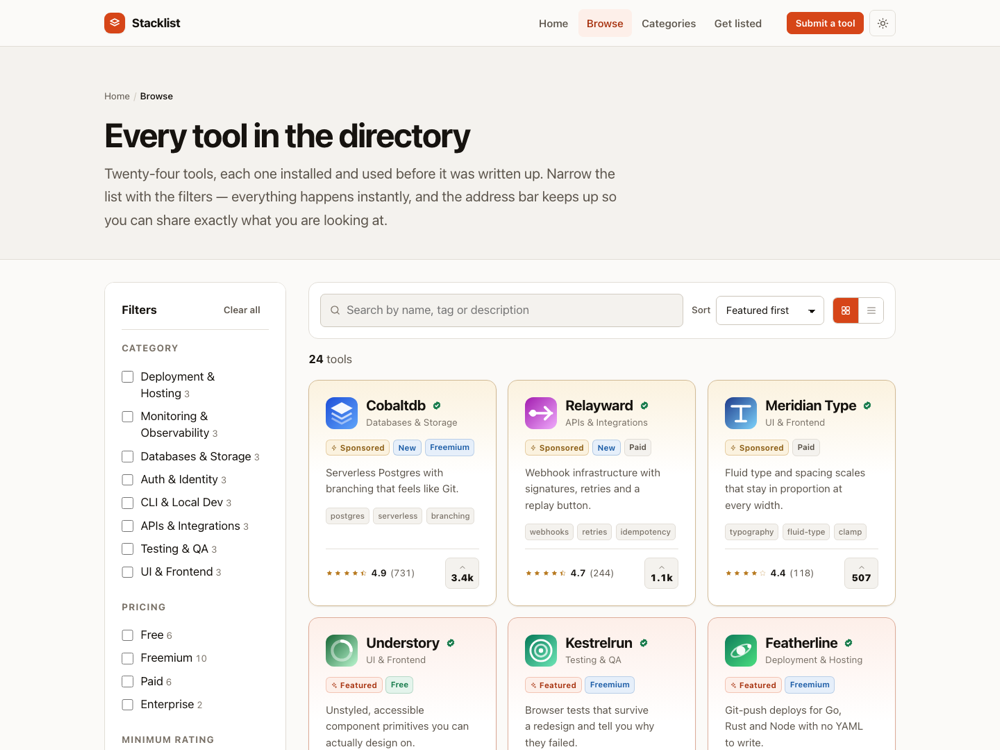Check APIs & Integrations filter
Image resolution: width=1000 pixels, height=750 pixels.
128,526
